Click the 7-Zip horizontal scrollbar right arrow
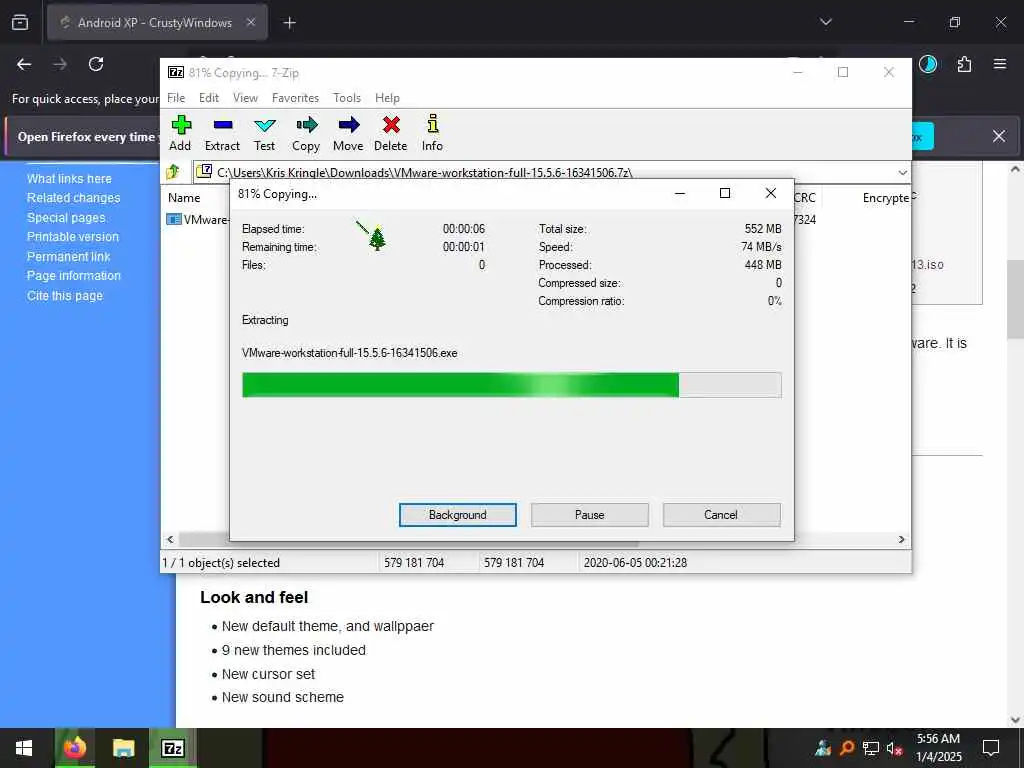The width and height of the screenshot is (1024, 768). 901,539
